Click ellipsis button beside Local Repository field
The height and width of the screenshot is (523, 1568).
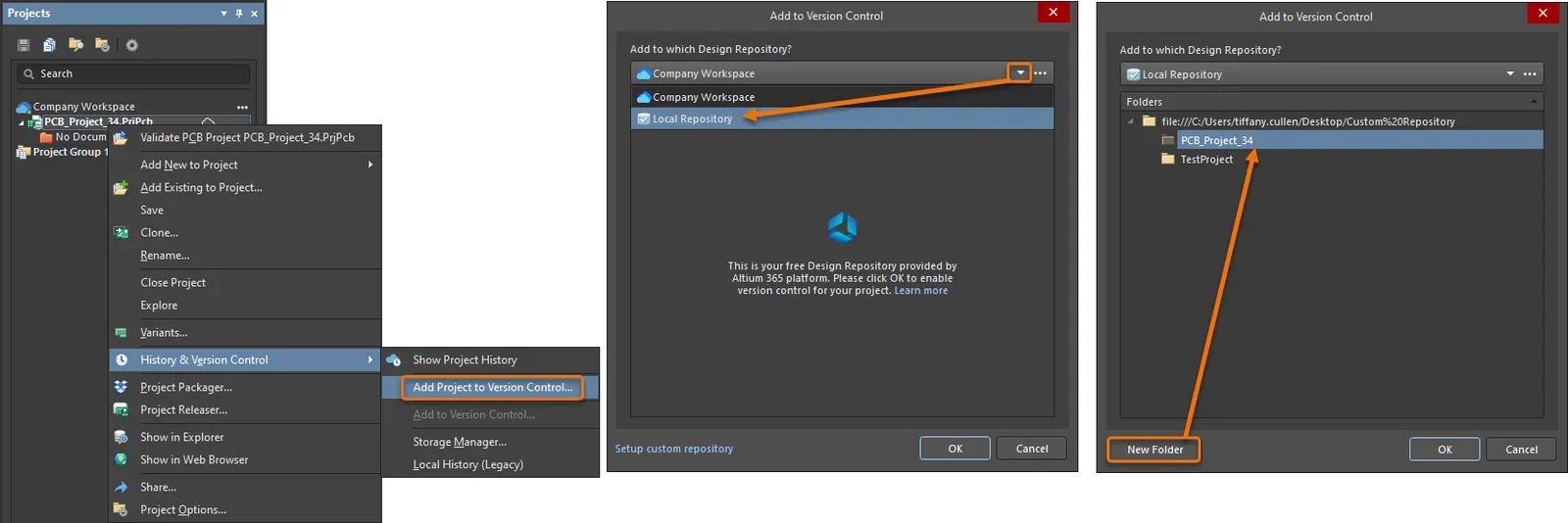tap(1530, 73)
